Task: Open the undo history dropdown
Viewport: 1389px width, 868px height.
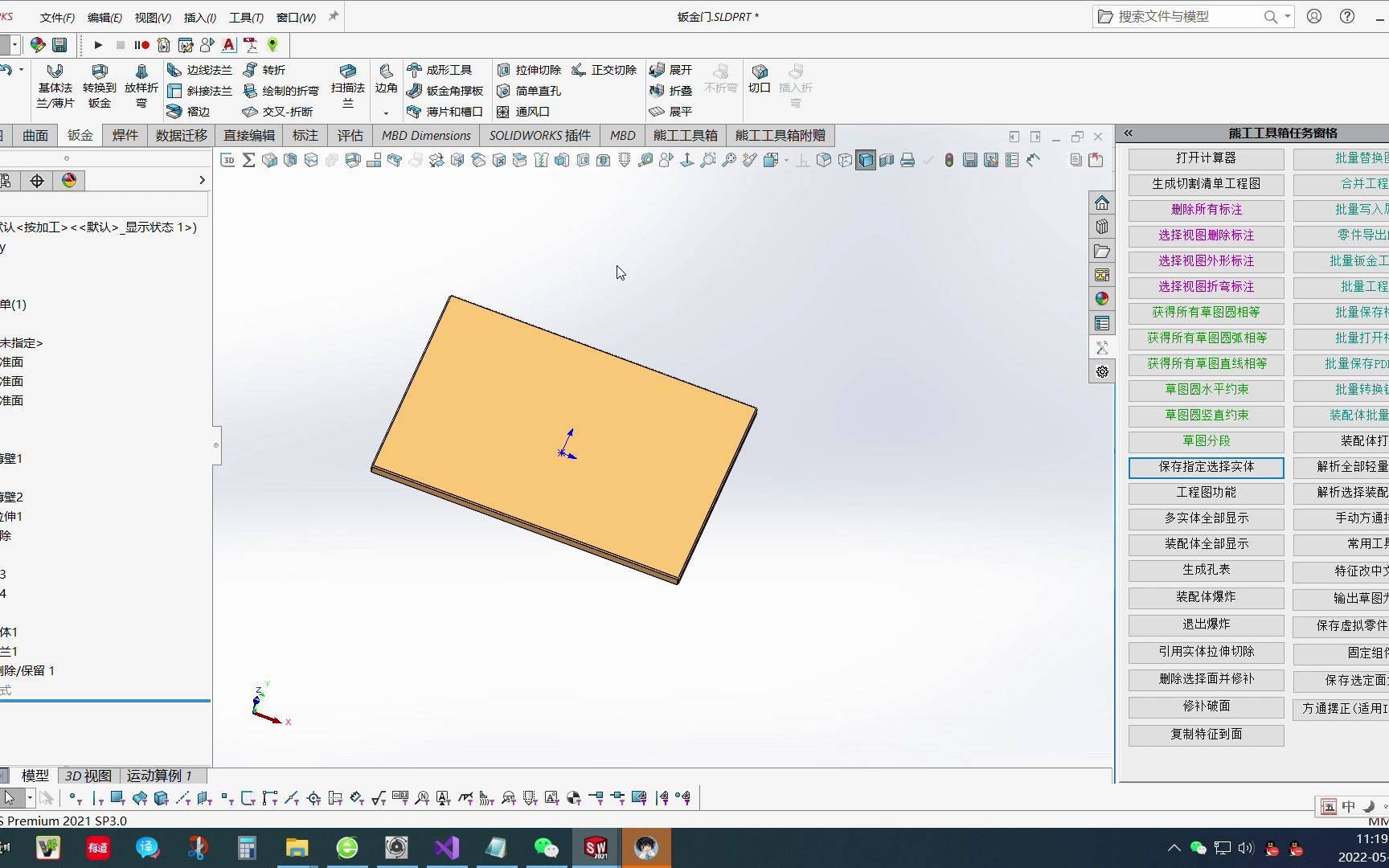Action: point(21,69)
